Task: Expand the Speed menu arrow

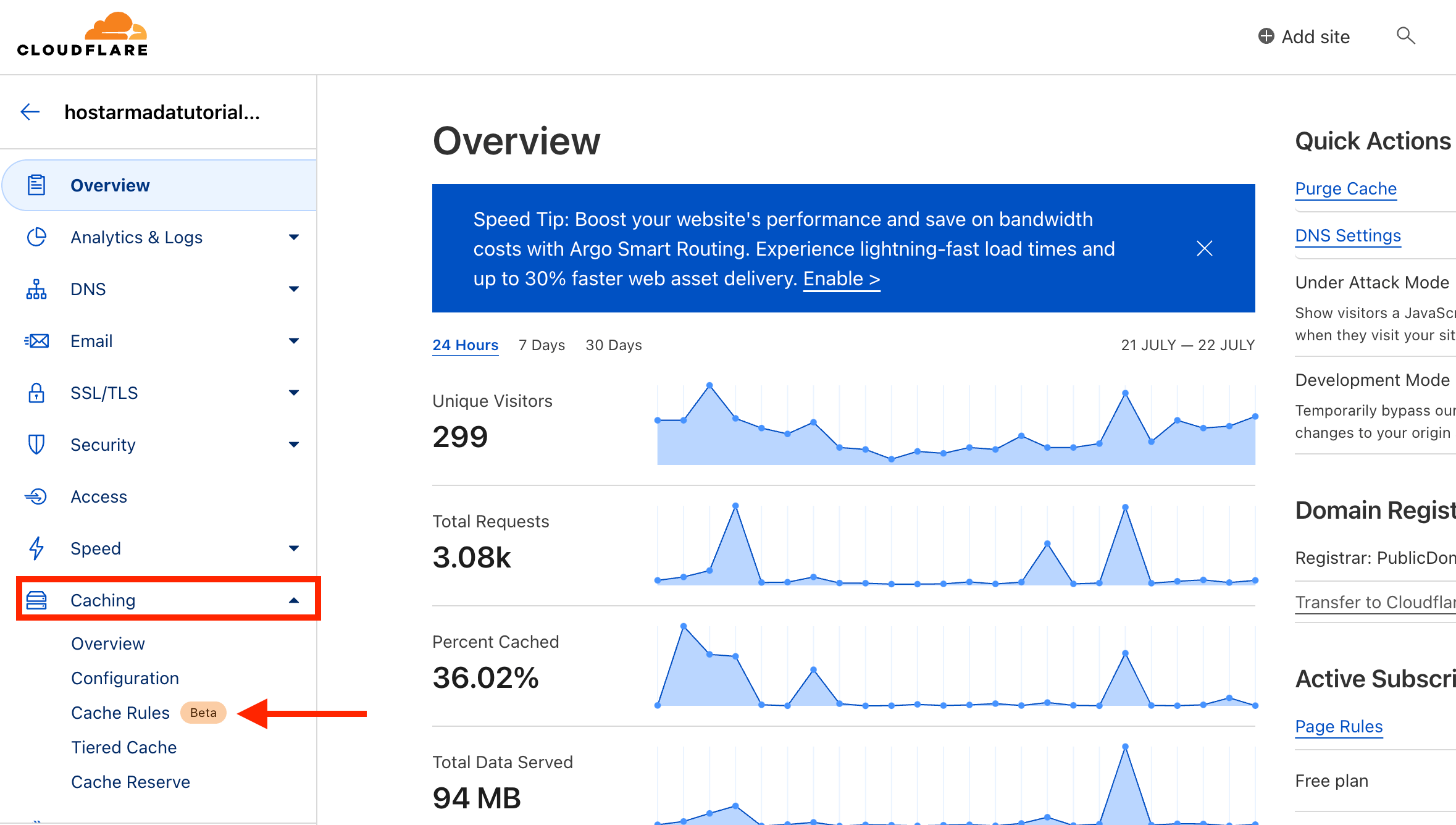Action: click(x=294, y=548)
